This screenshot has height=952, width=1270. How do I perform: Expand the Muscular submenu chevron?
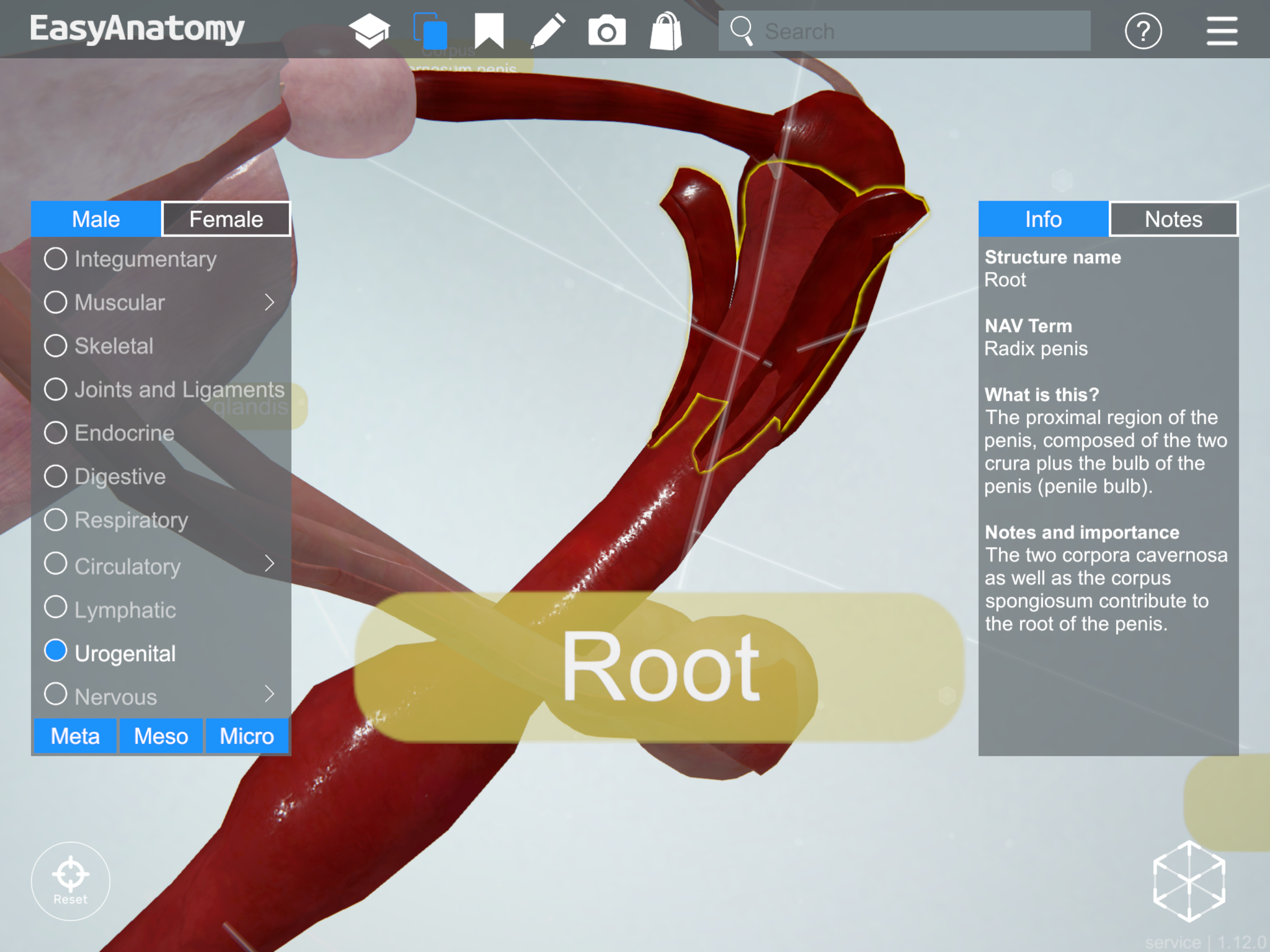pyautogui.click(x=269, y=303)
